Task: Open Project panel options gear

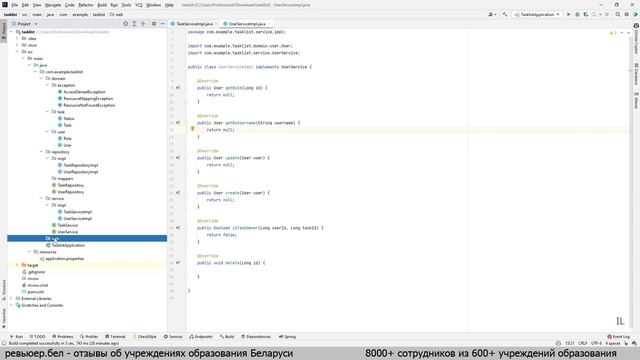Action: [154, 24]
